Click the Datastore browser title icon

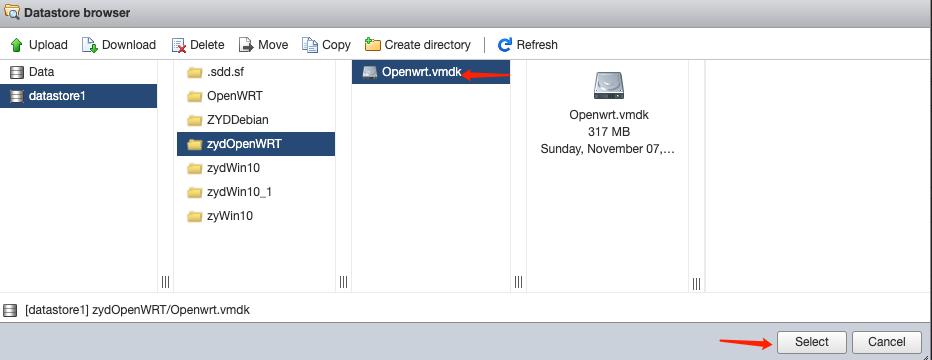coord(12,12)
